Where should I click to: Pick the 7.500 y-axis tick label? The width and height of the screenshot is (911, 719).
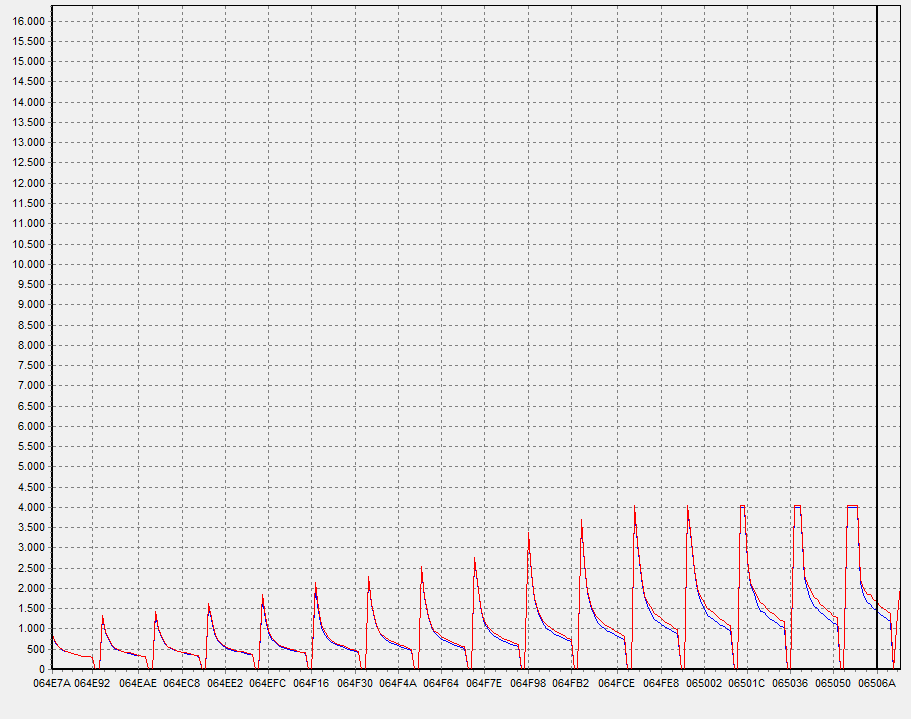pos(31,365)
